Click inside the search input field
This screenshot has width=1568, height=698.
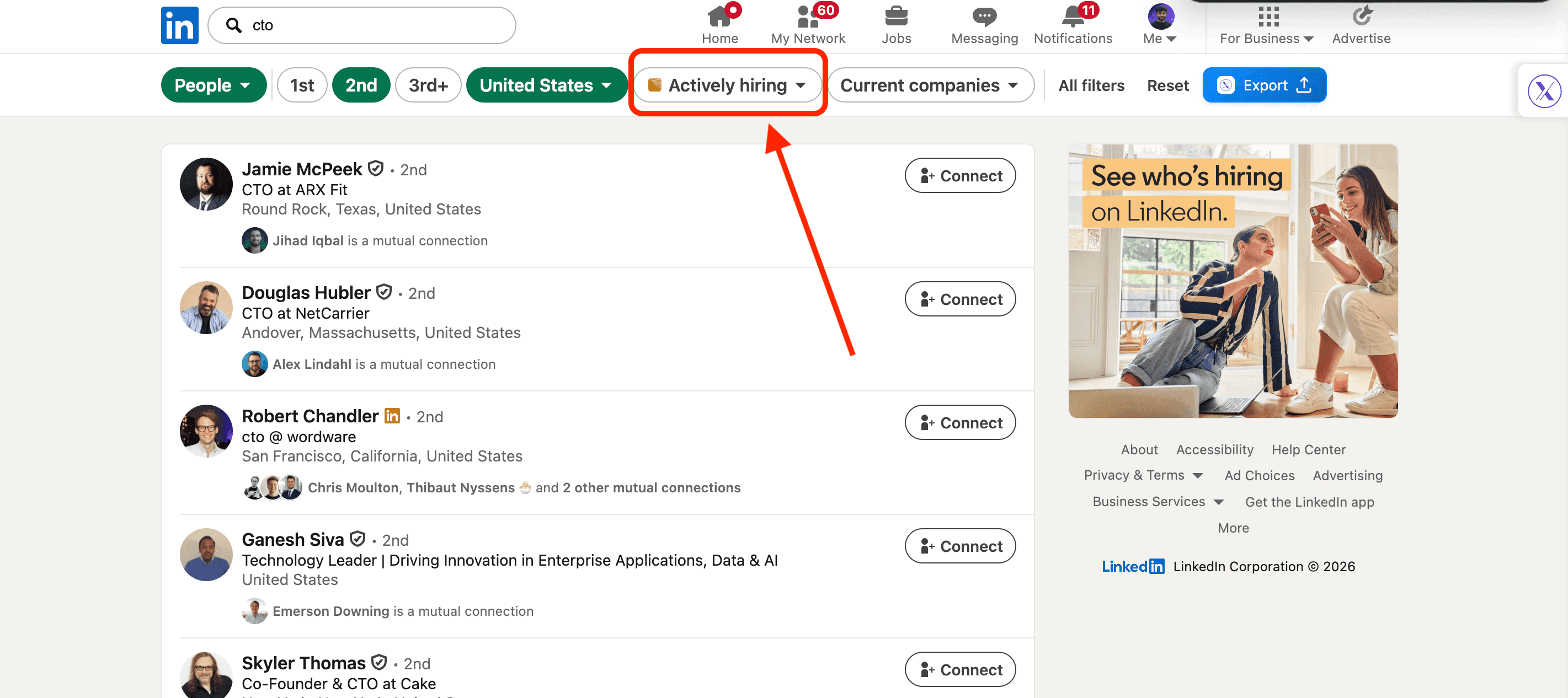click(365, 25)
